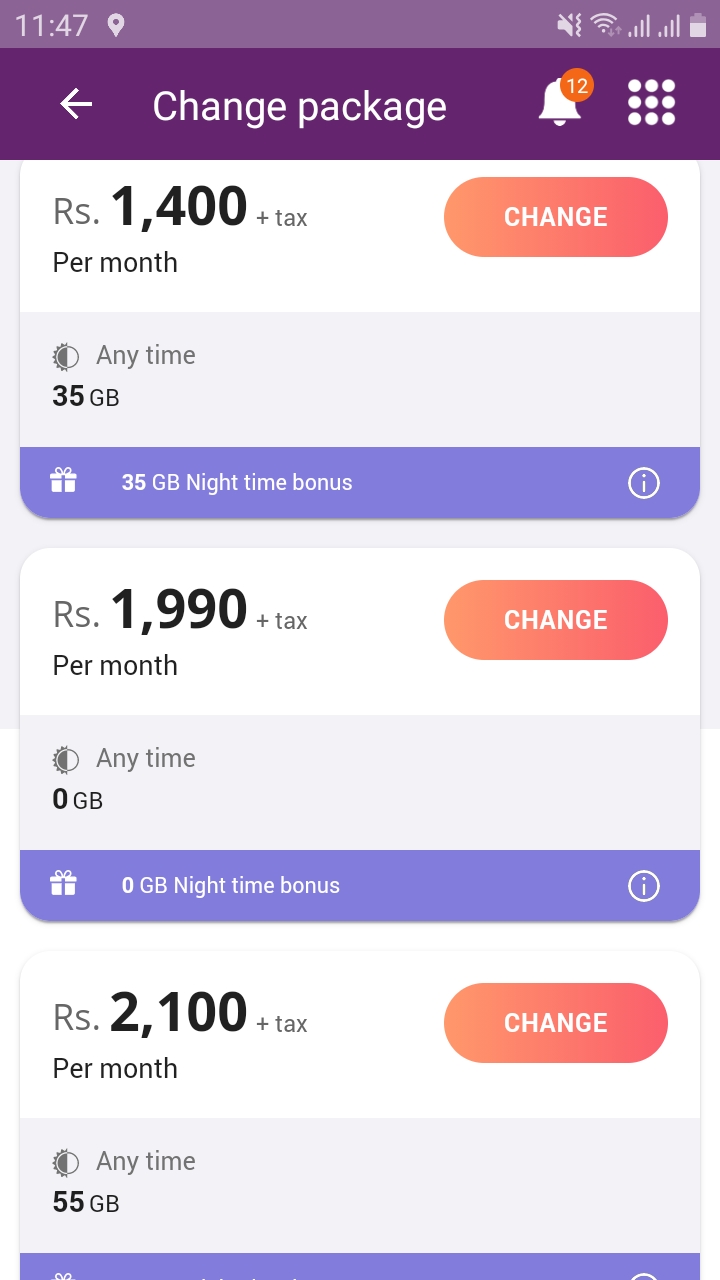The image size is (720, 1280).
Task: Tap Any time icon in Rs. 1,400 package
Action: pyautogui.click(x=66, y=357)
